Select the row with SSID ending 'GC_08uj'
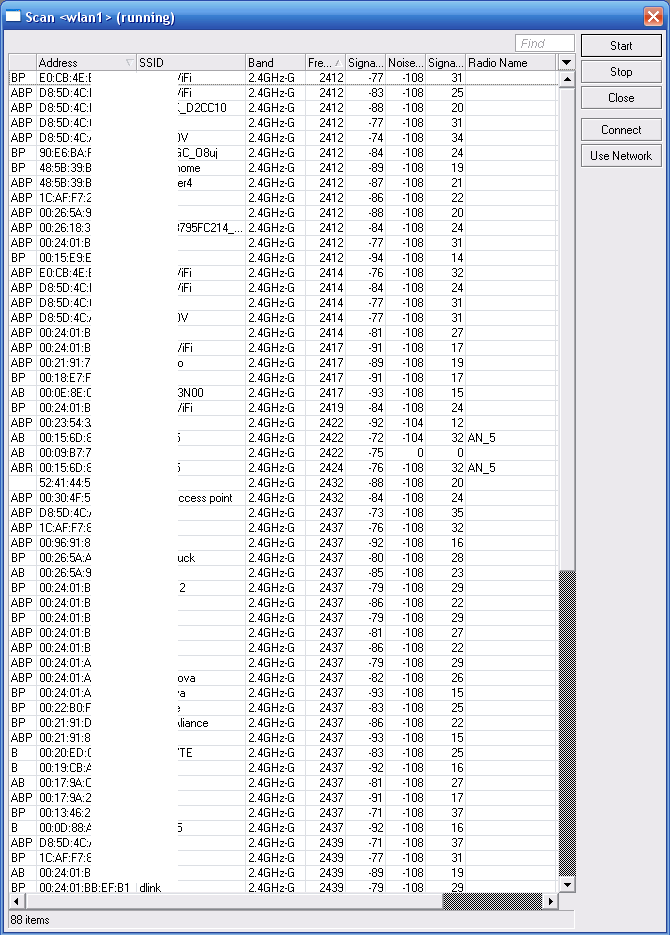Viewport: 670px width, 935px height. point(283,153)
